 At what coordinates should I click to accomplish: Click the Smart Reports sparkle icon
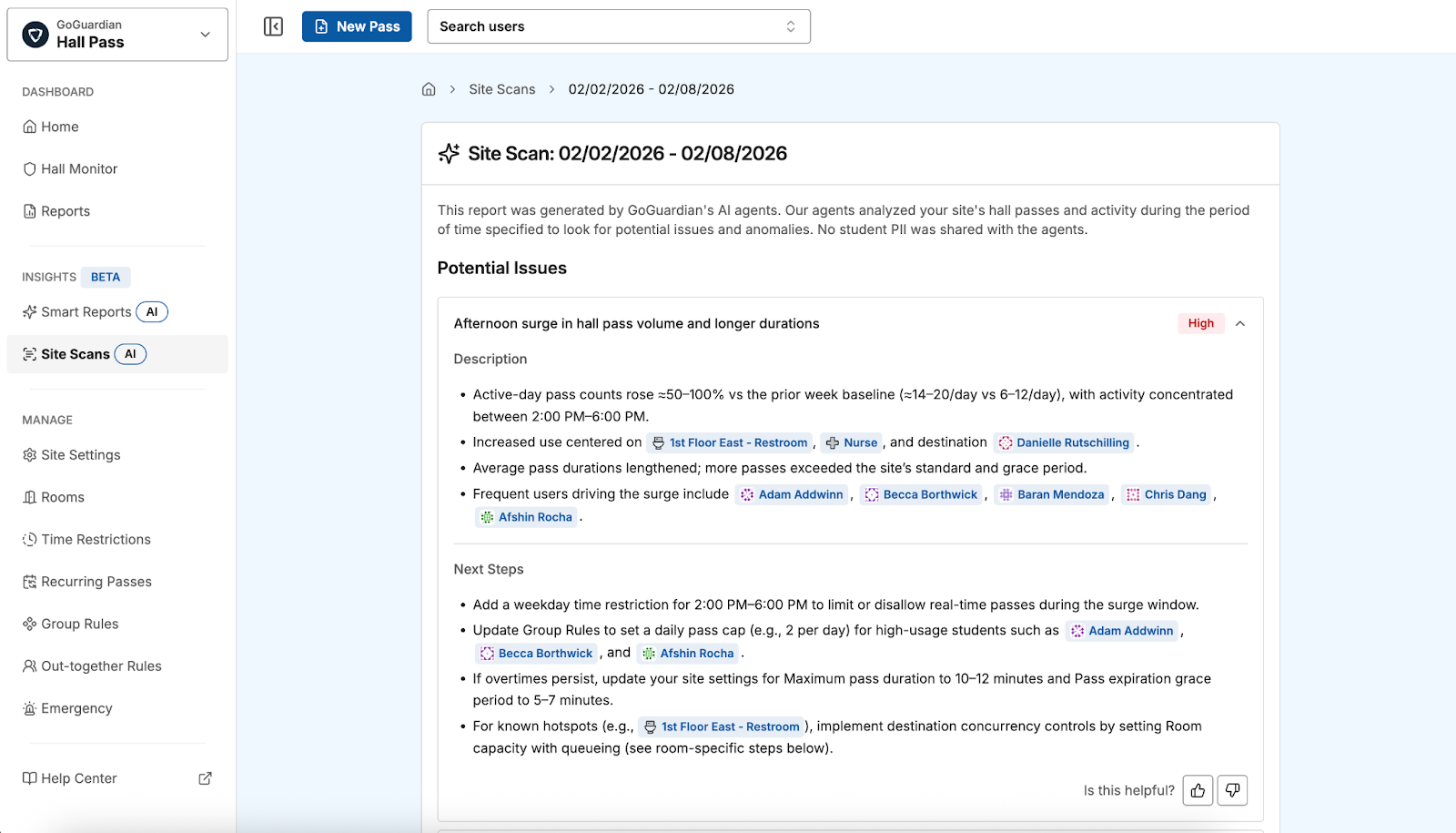[x=30, y=311]
